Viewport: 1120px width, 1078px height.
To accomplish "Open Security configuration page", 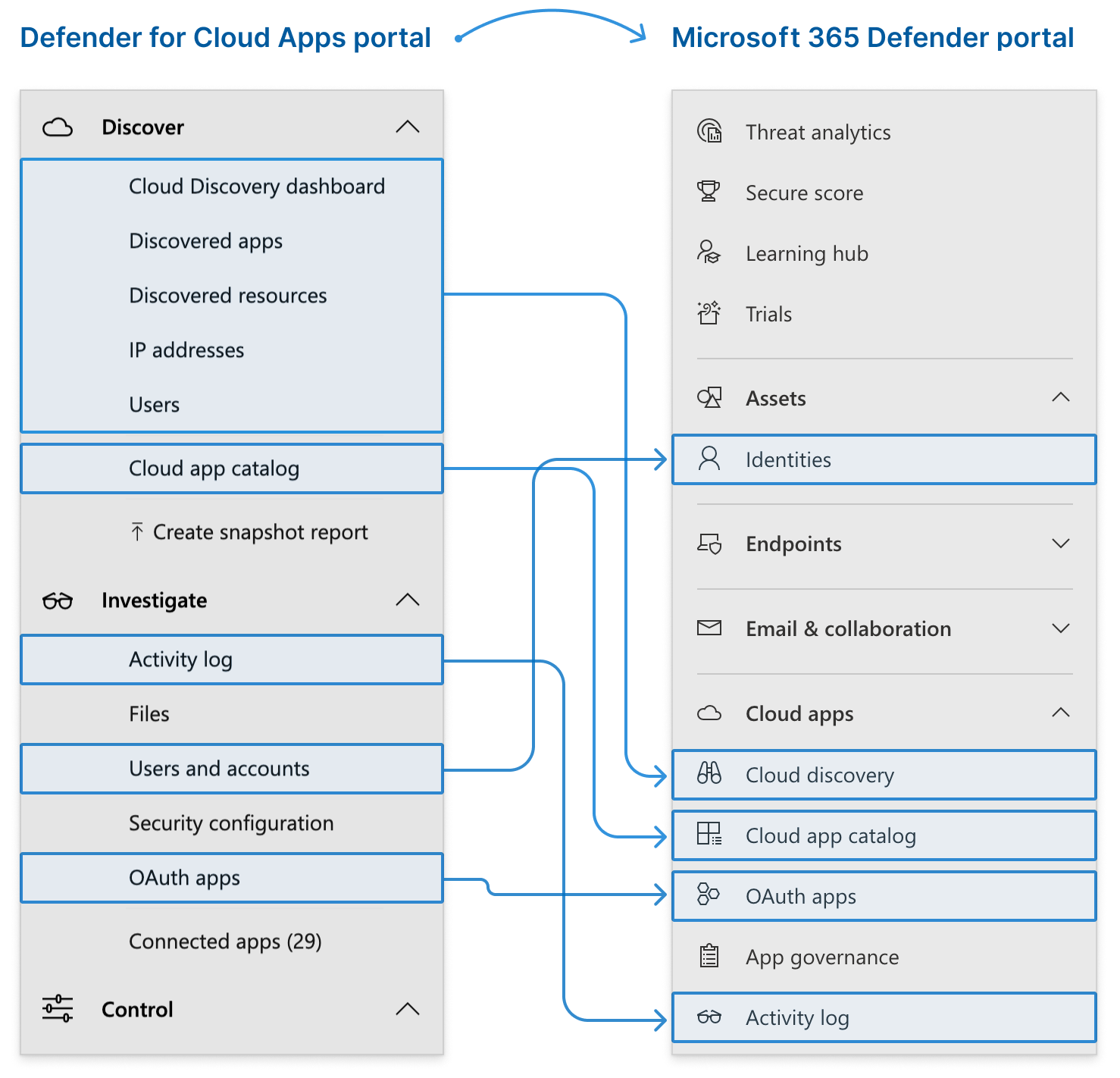I will tap(231, 823).
